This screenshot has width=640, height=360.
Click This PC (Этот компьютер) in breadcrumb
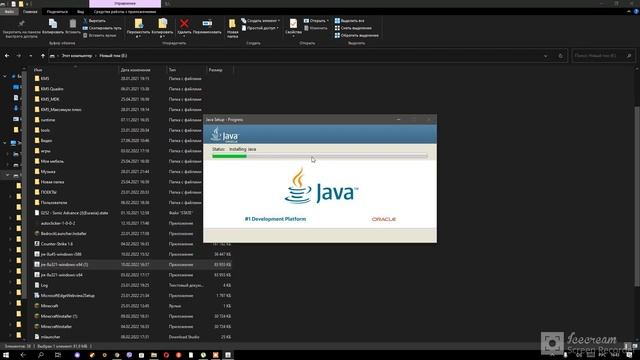coord(77,56)
